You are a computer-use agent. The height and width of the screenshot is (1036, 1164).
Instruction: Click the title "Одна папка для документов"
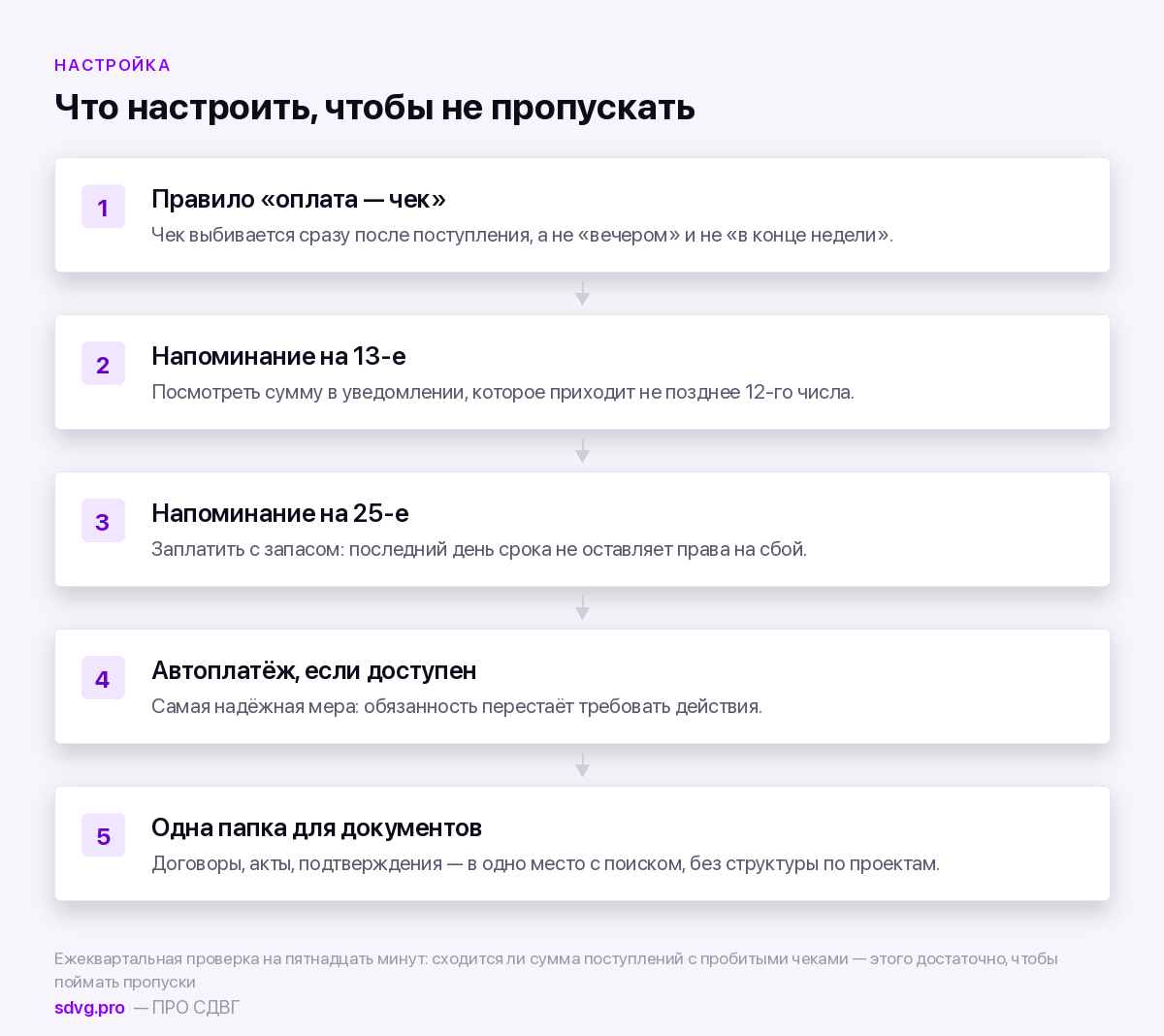pos(316,827)
